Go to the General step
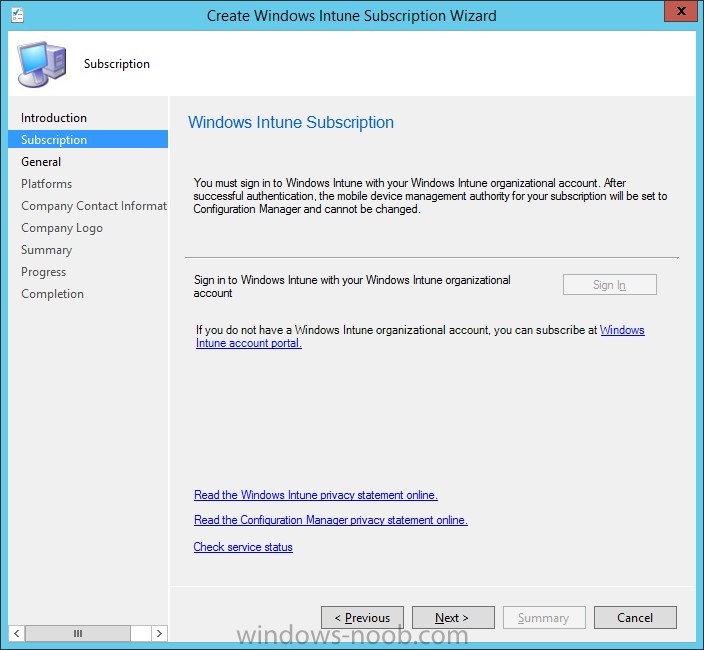704x650 pixels. [x=41, y=162]
